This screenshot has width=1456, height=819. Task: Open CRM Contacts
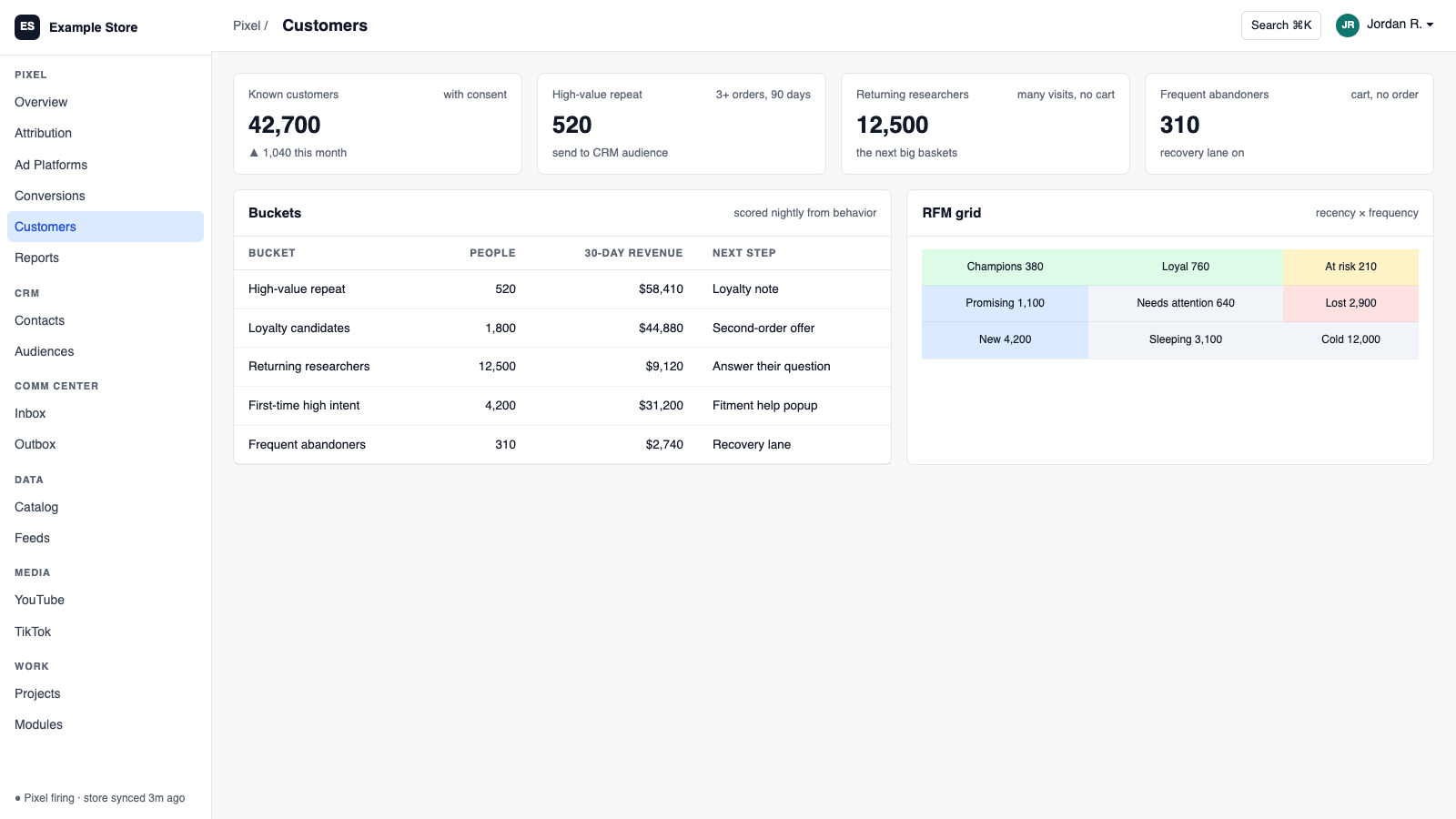point(106,320)
